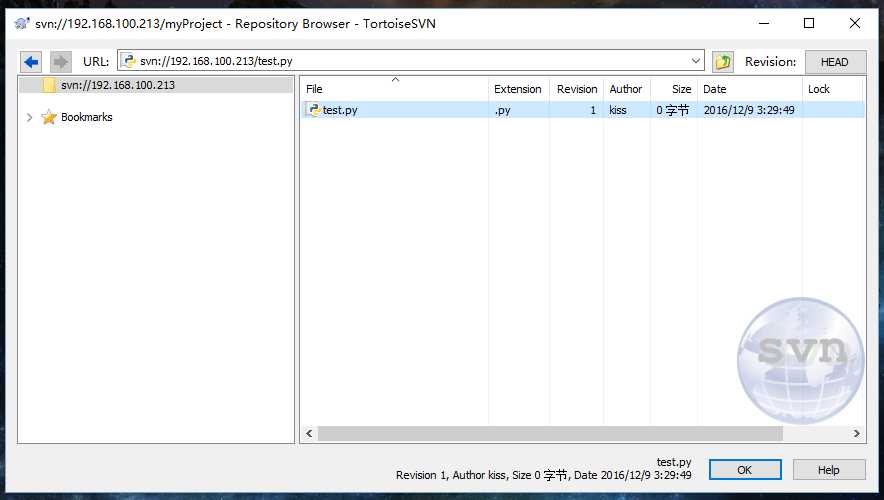Screen dimensions: 884x500
Task: Open the URL combo box dropdown arrow
Action: click(x=696, y=61)
